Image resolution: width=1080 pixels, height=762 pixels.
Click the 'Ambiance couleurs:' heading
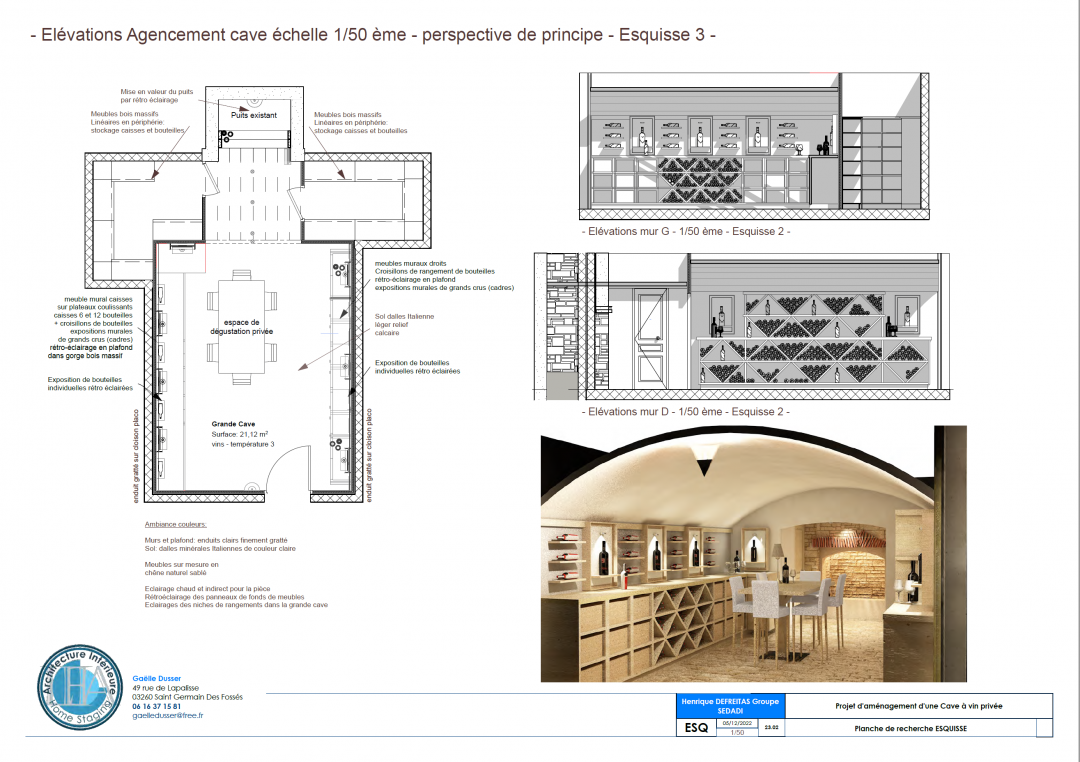(x=175, y=524)
